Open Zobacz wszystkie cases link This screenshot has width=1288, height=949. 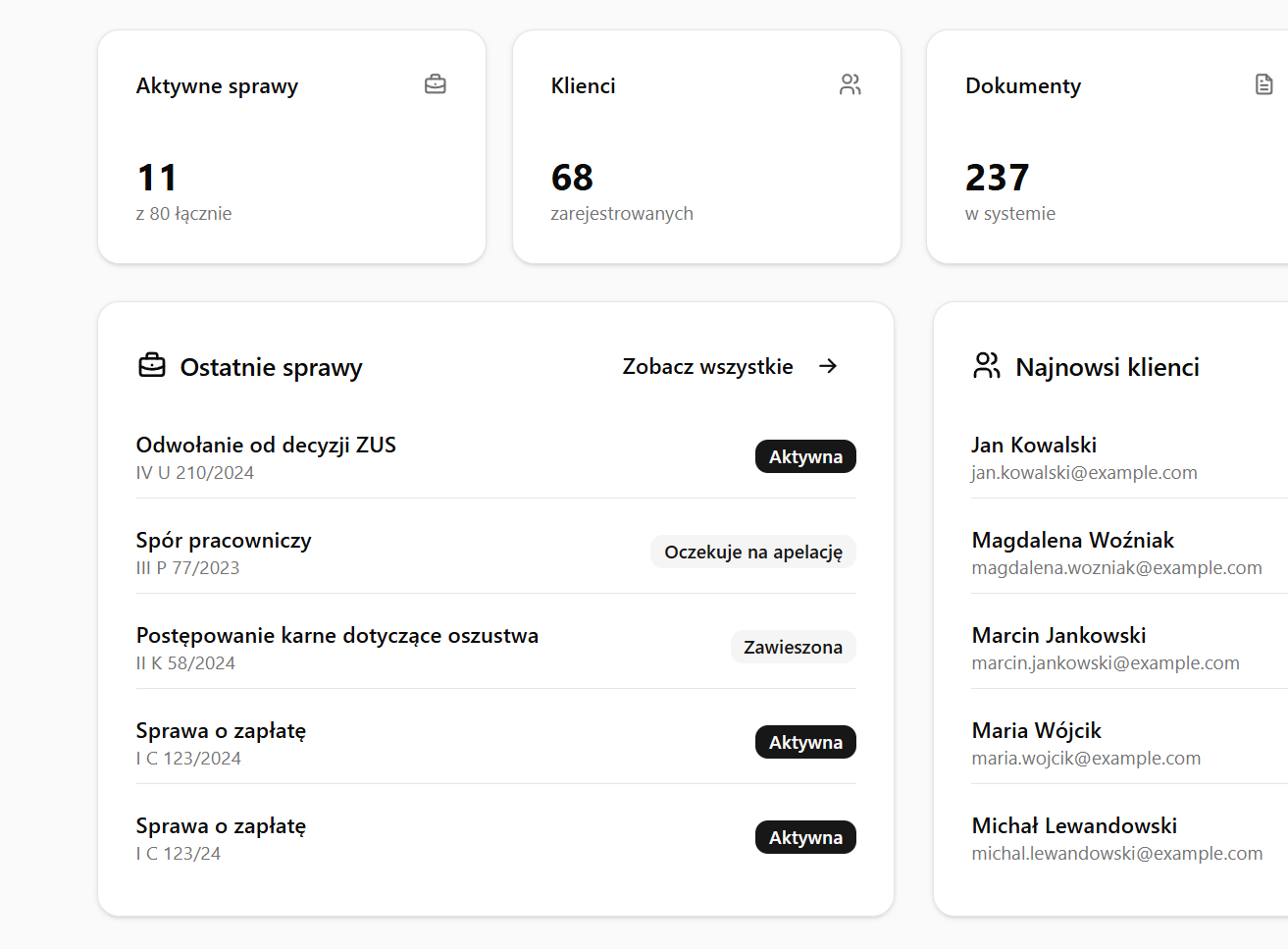pyautogui.click(x=707, y=367)
